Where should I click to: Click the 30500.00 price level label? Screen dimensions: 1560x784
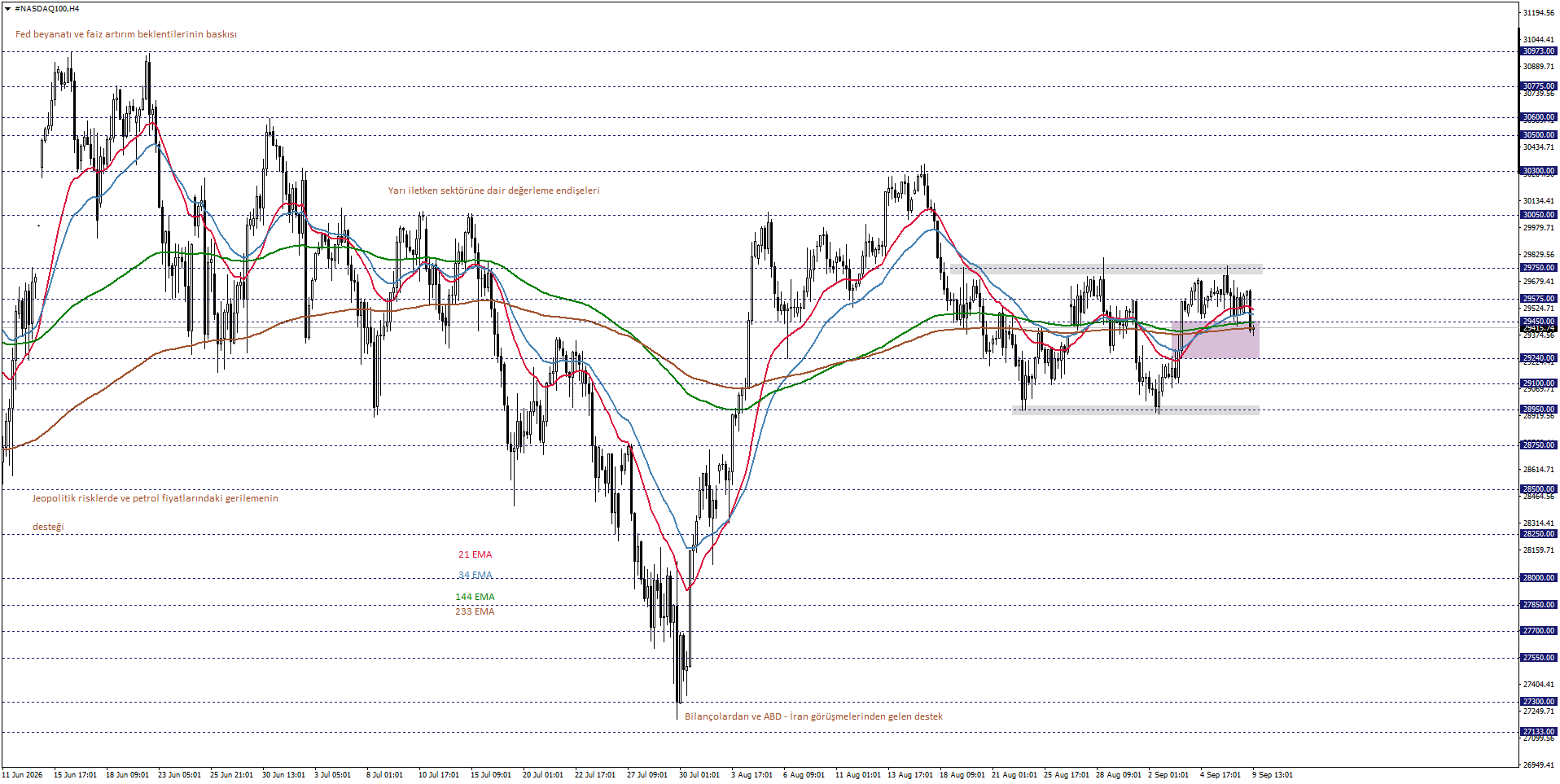point(1539,135)
